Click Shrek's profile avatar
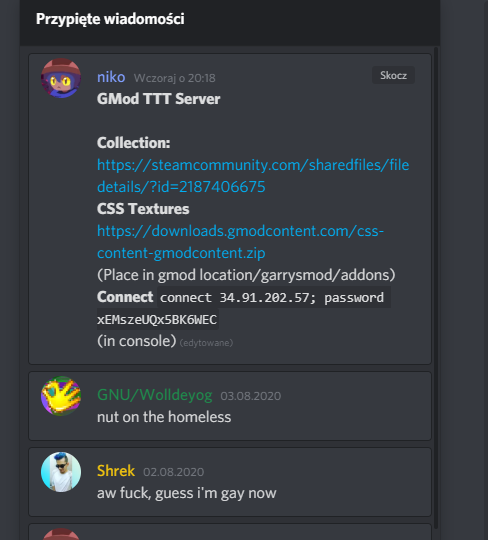The image size is (488, 540). [61, 472]
